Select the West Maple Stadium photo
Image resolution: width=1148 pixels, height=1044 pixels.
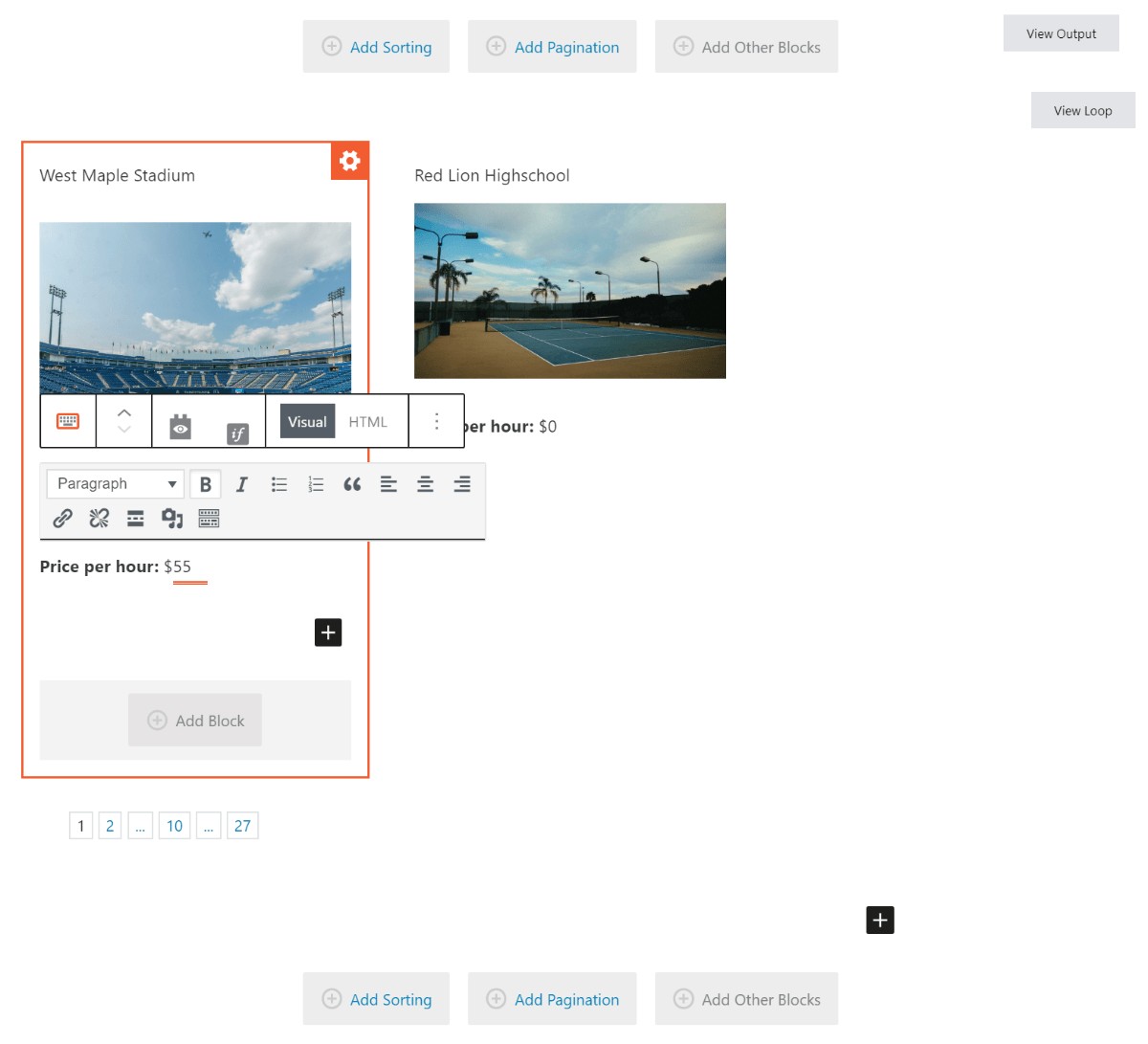[x=195, y=308]
